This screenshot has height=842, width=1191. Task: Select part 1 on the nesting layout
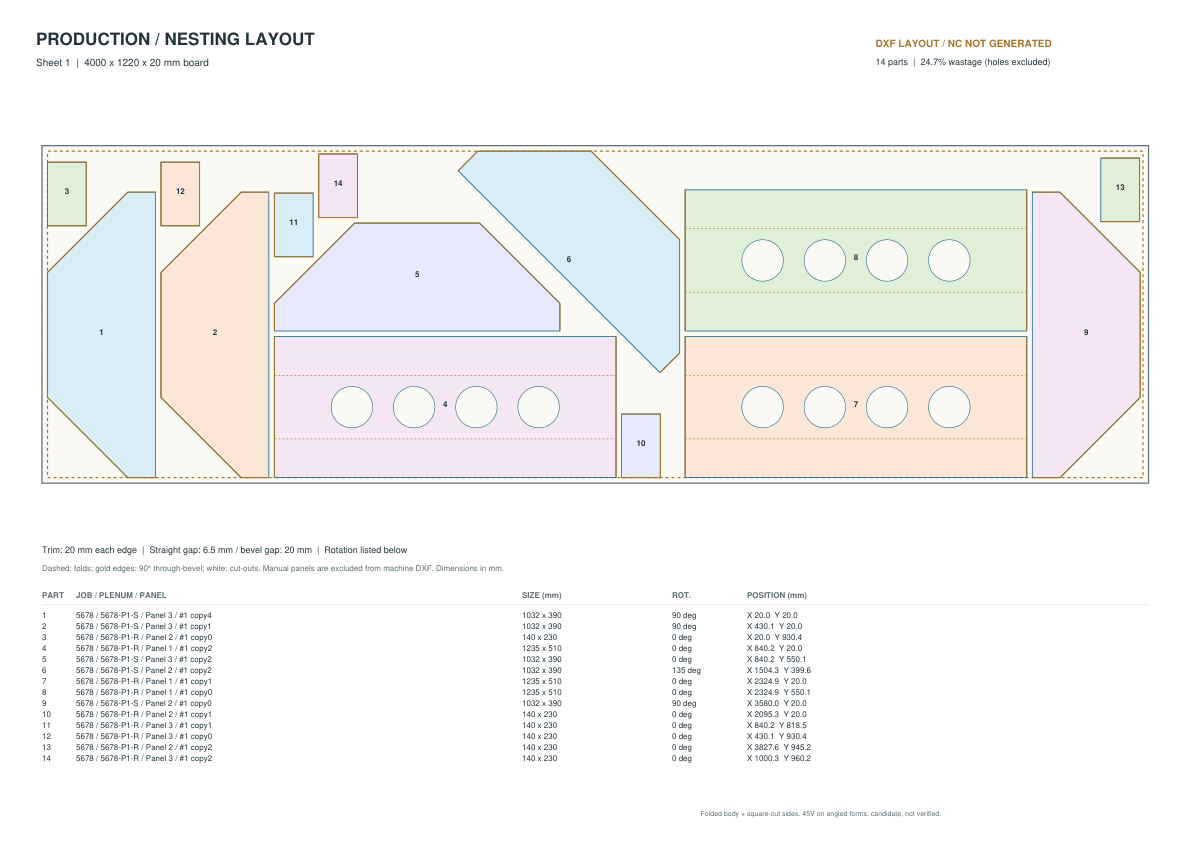tap(101, 334)
